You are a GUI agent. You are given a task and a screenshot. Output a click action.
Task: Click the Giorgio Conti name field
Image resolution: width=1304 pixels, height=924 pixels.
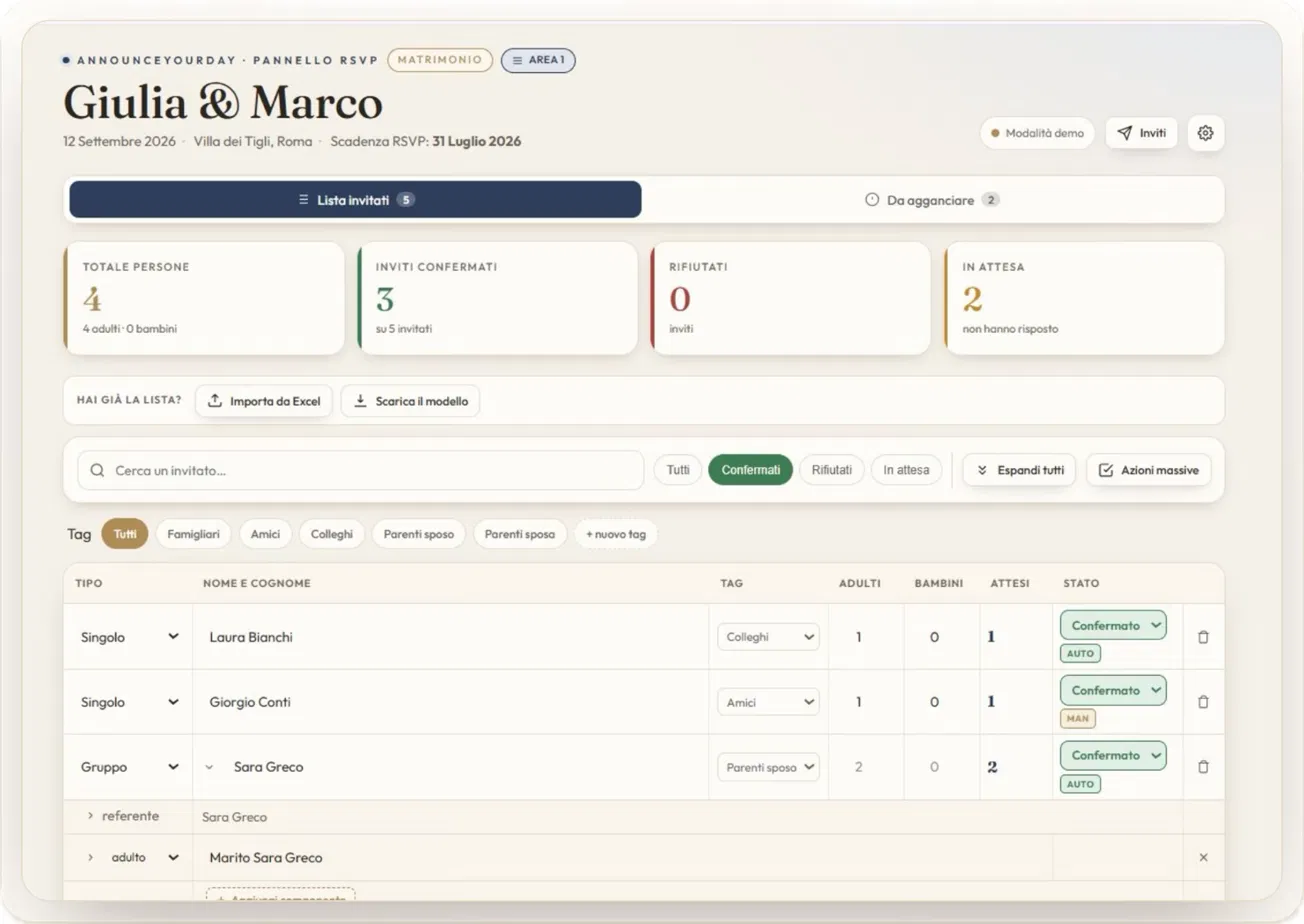coord(451,702)
